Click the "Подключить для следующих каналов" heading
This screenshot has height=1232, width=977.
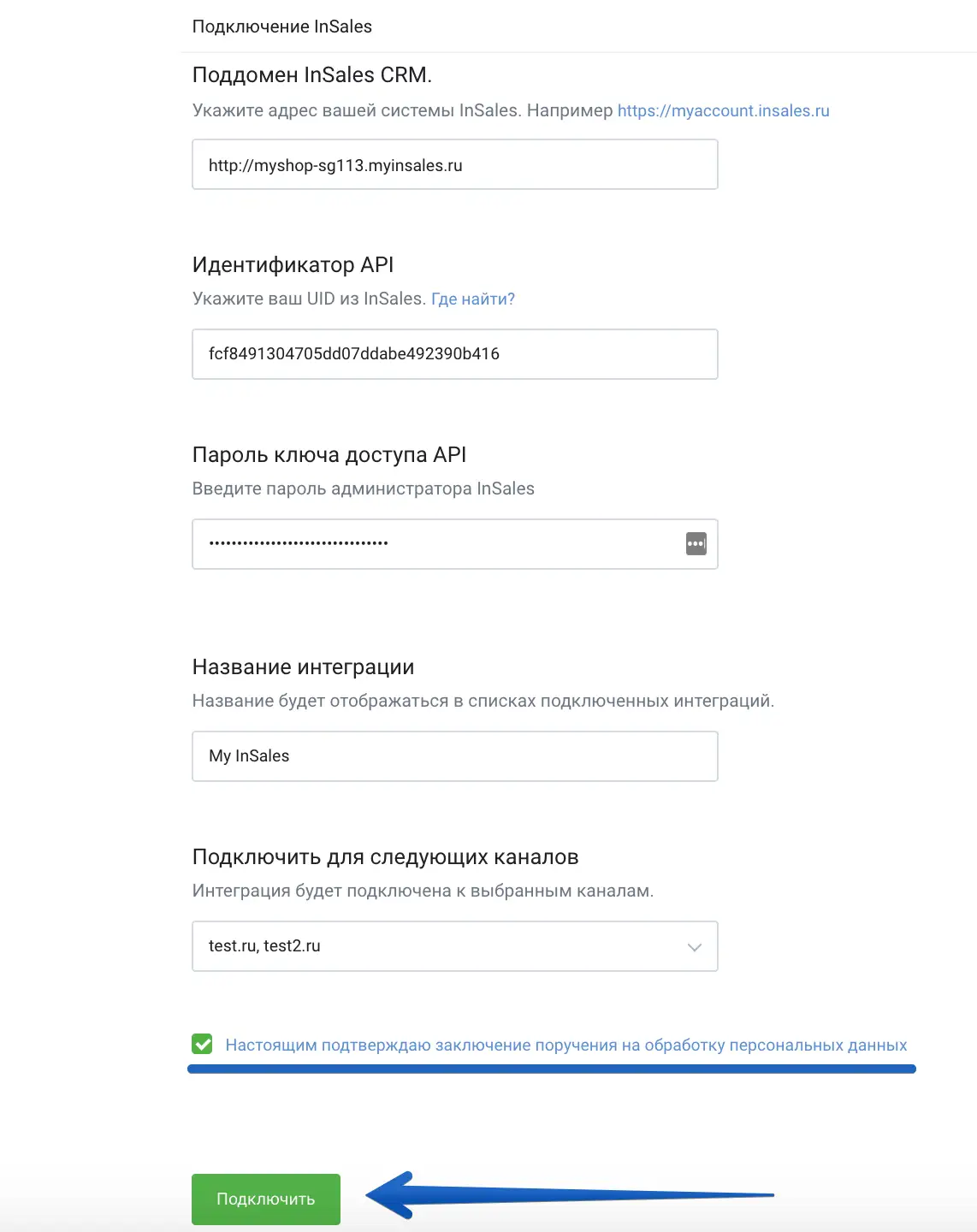[x=386, y=857]
